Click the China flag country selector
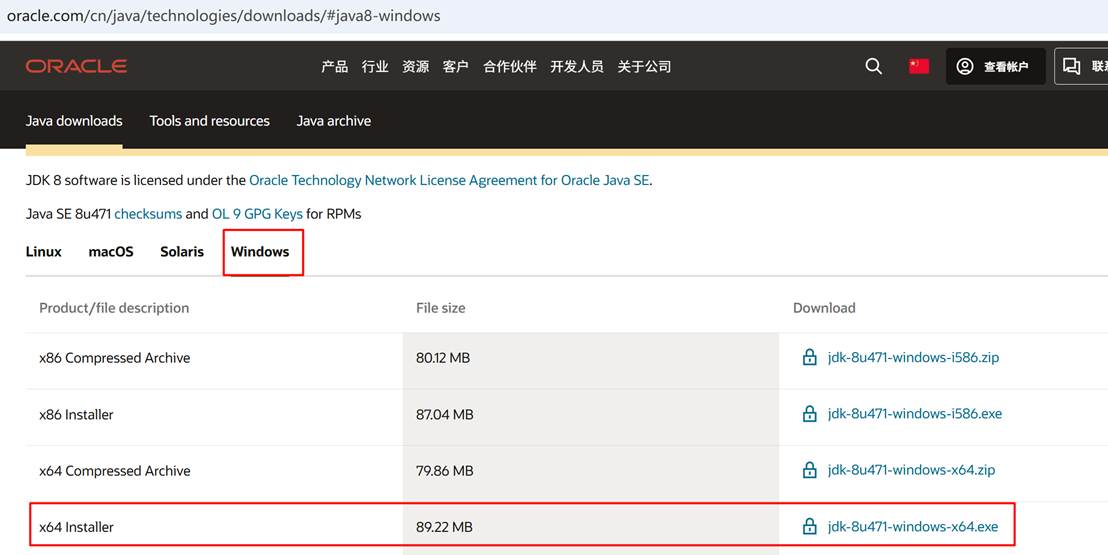1108x555 pixels. (919, 66)
